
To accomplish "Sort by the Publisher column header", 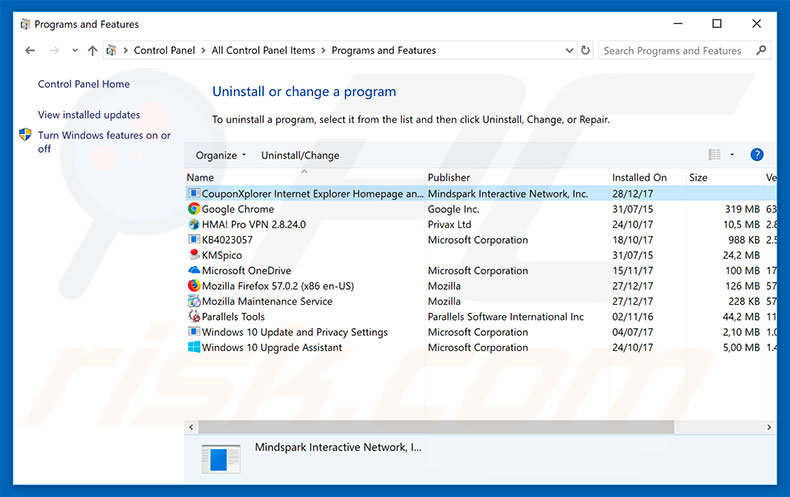I will (x=448, y=177).
